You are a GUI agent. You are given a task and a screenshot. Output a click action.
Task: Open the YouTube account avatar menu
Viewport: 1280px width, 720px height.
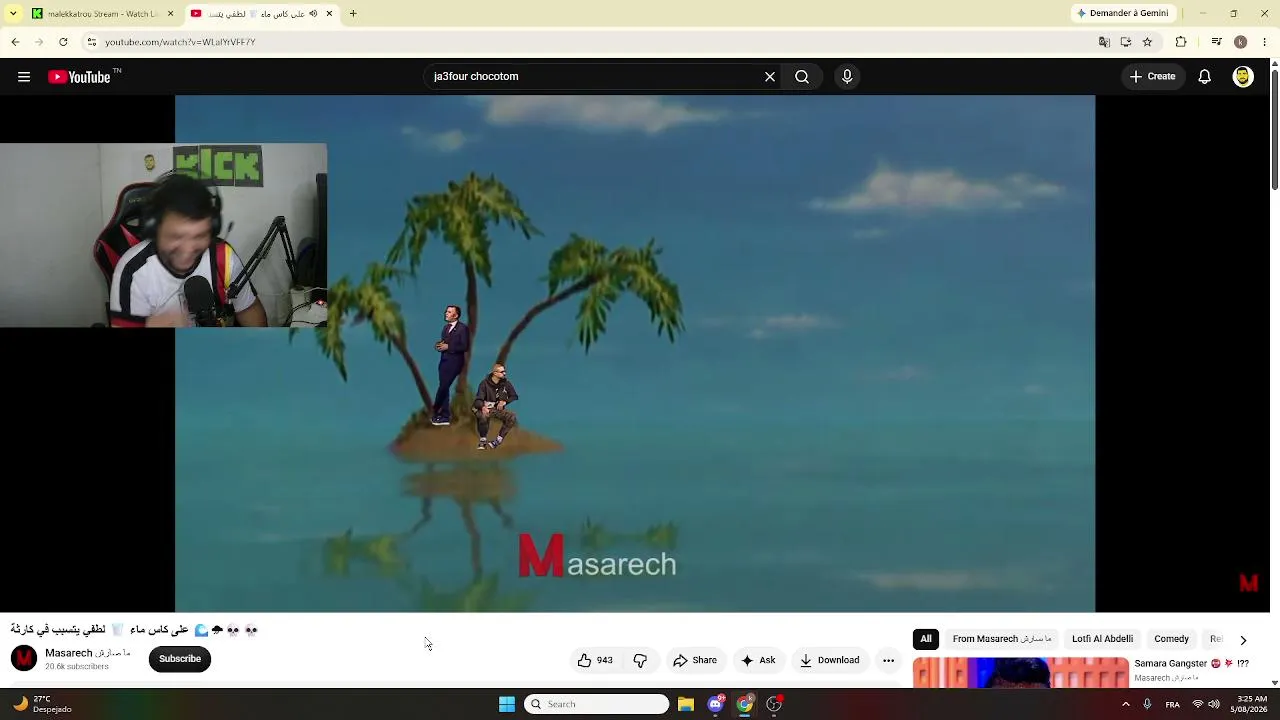(x=1243, y=77)
